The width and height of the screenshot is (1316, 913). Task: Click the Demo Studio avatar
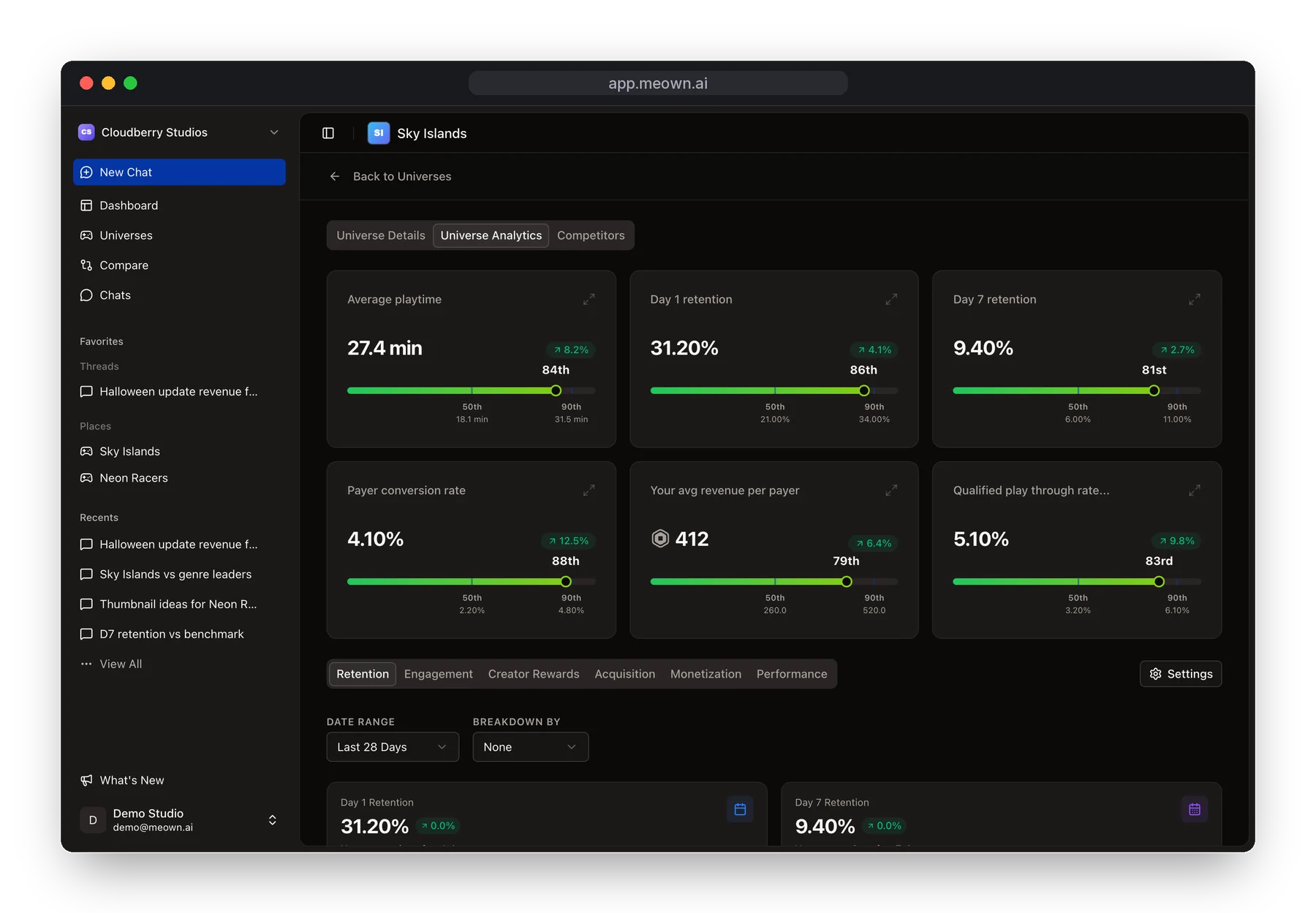tap(93, 820)
